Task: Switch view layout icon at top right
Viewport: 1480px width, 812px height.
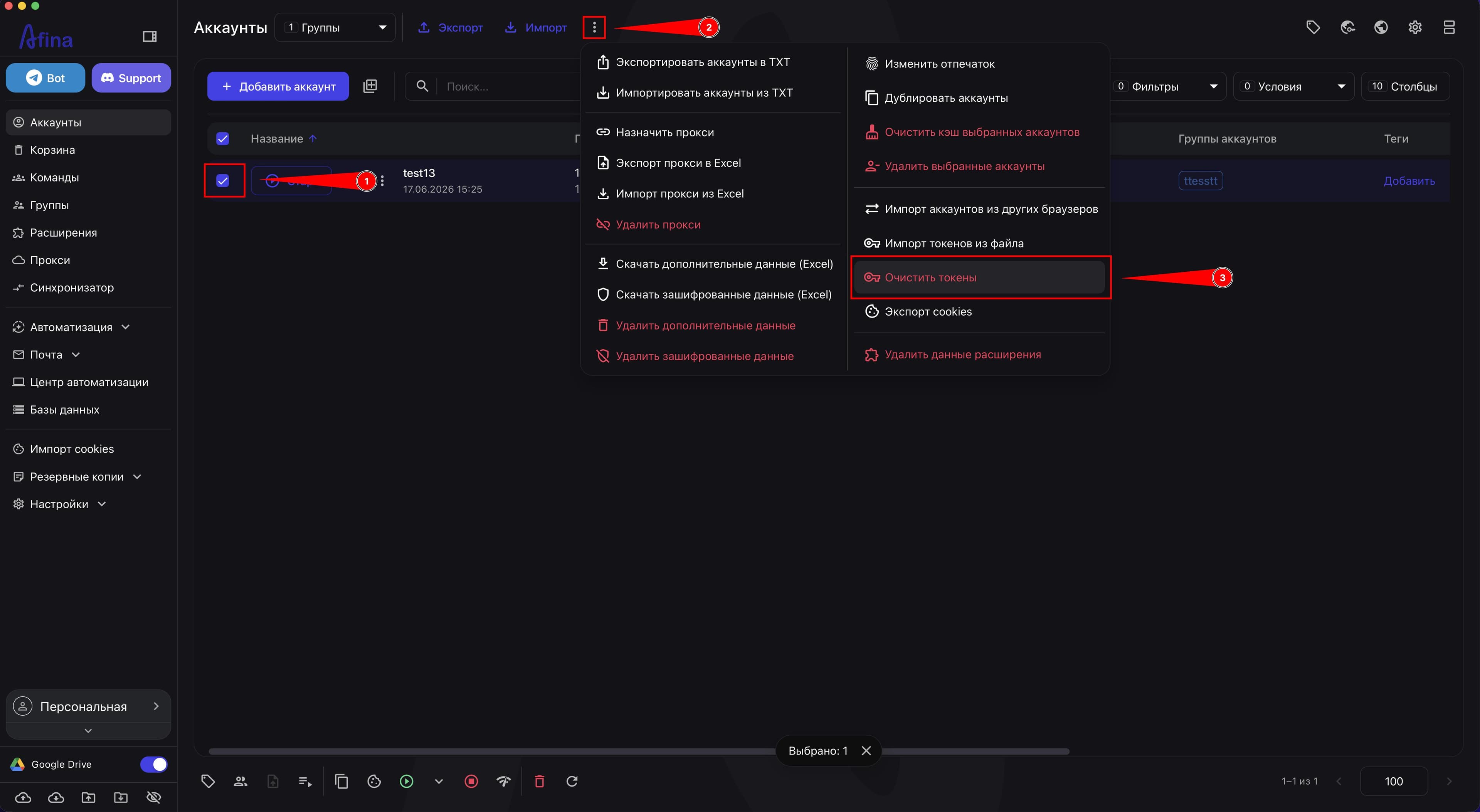Action: (x=1449, y=27)
